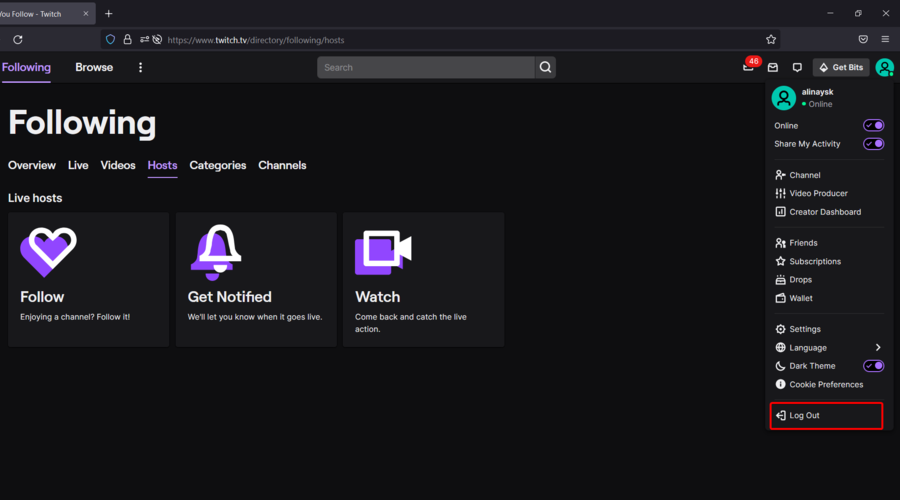Screen dimensions: 900x500
Task: Click the padlock site security icon
Action: 127,40
